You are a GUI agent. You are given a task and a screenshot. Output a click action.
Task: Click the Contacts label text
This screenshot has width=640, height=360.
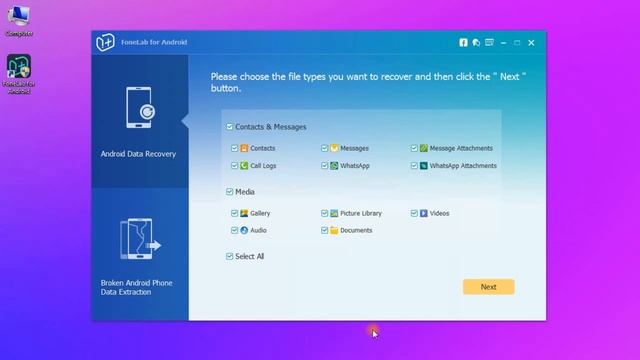(262, 148)
